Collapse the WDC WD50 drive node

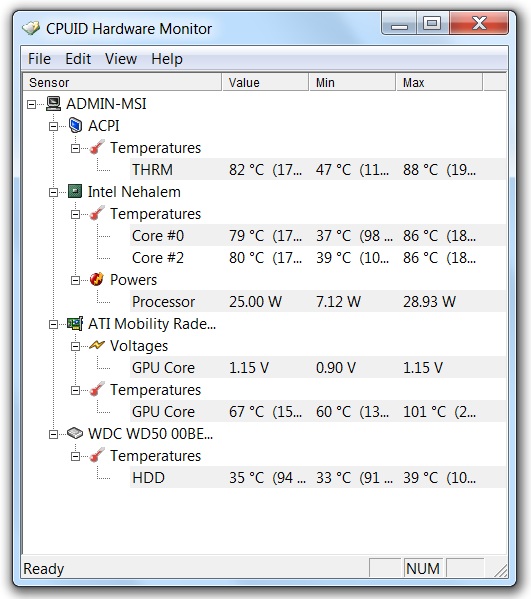pos(53,434)
